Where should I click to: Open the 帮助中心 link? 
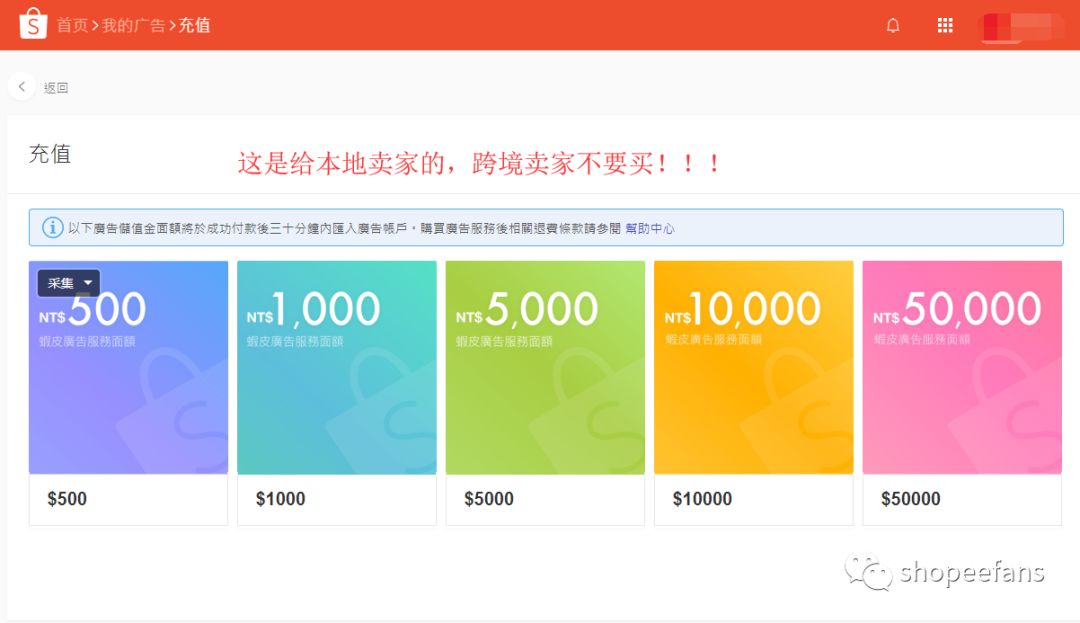coord(650,228)
